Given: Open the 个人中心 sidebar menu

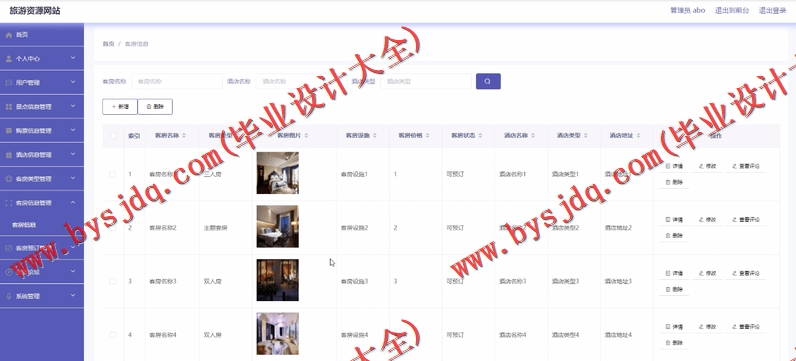Looking at the screenshot, I should [42, 59].
